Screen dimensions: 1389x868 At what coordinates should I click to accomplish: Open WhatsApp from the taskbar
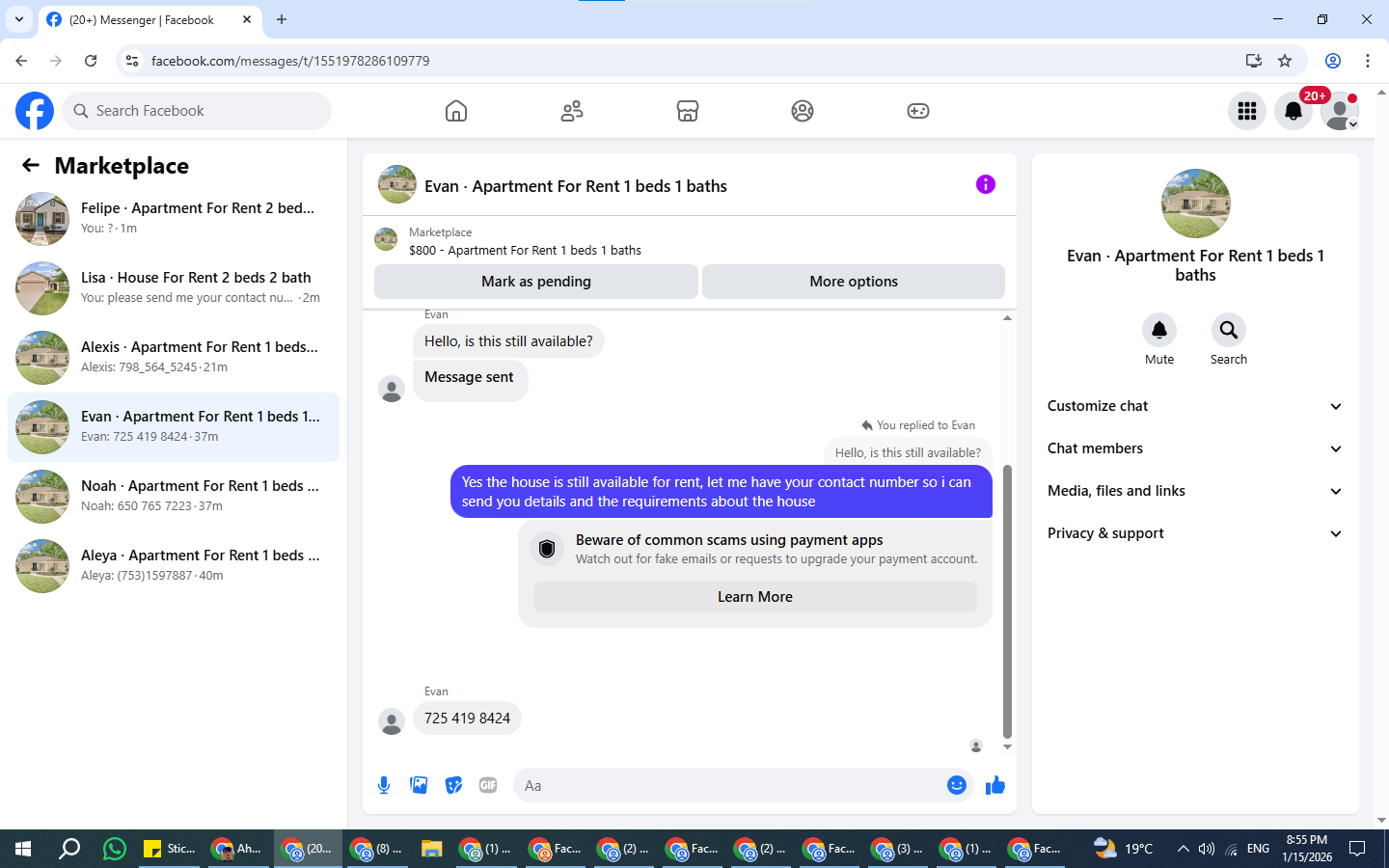pos(114,849)
